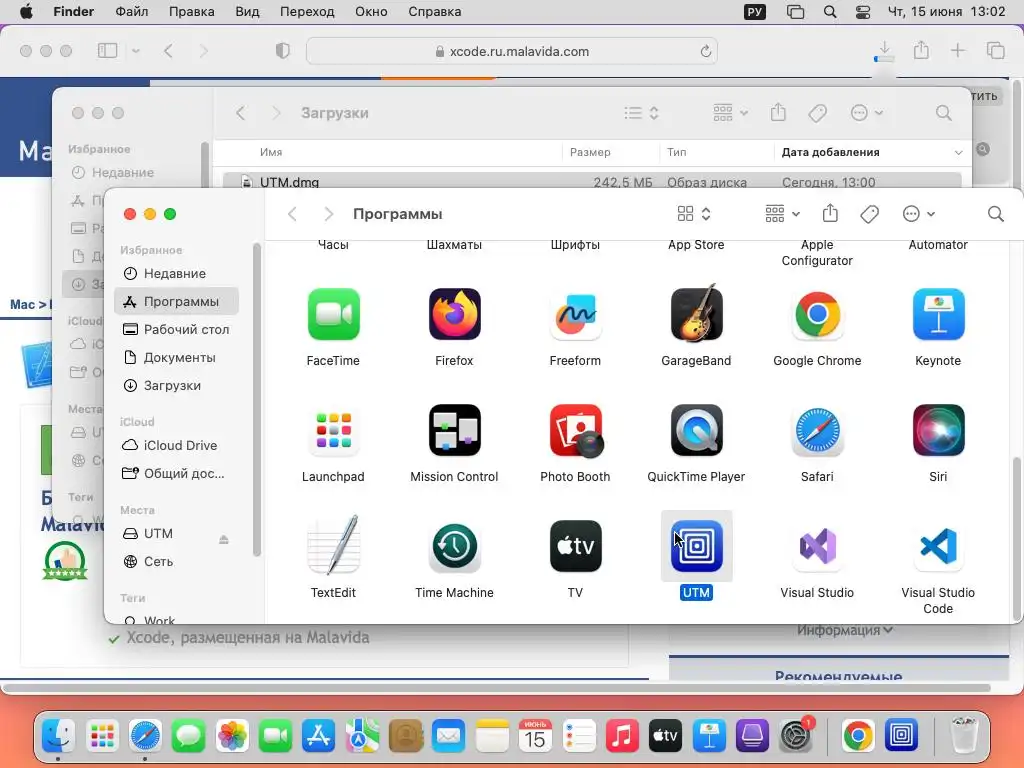
Task: Select the Mission Control app icon
Action: pos(455,430)
